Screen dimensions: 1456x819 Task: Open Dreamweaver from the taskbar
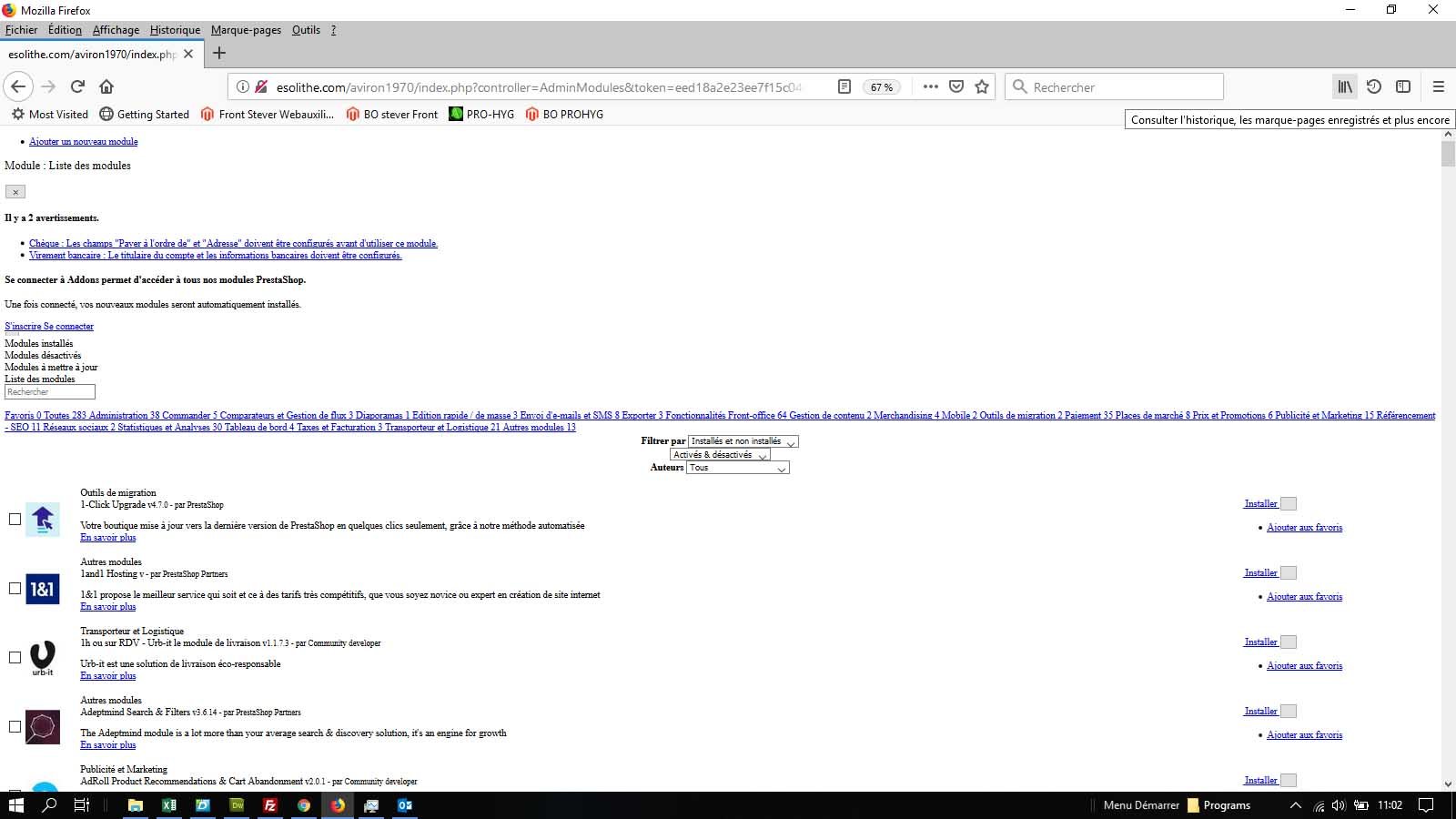(237, 805)
